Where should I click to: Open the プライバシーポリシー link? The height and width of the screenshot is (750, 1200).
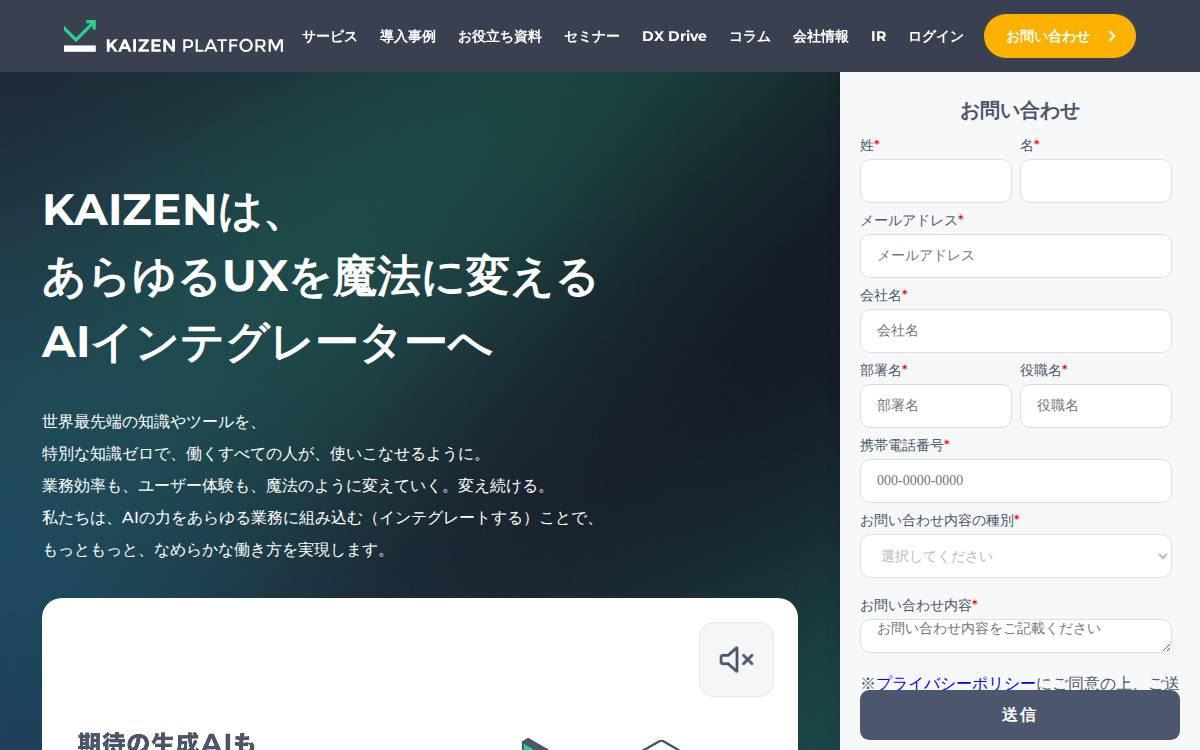[x=956, y=683]
